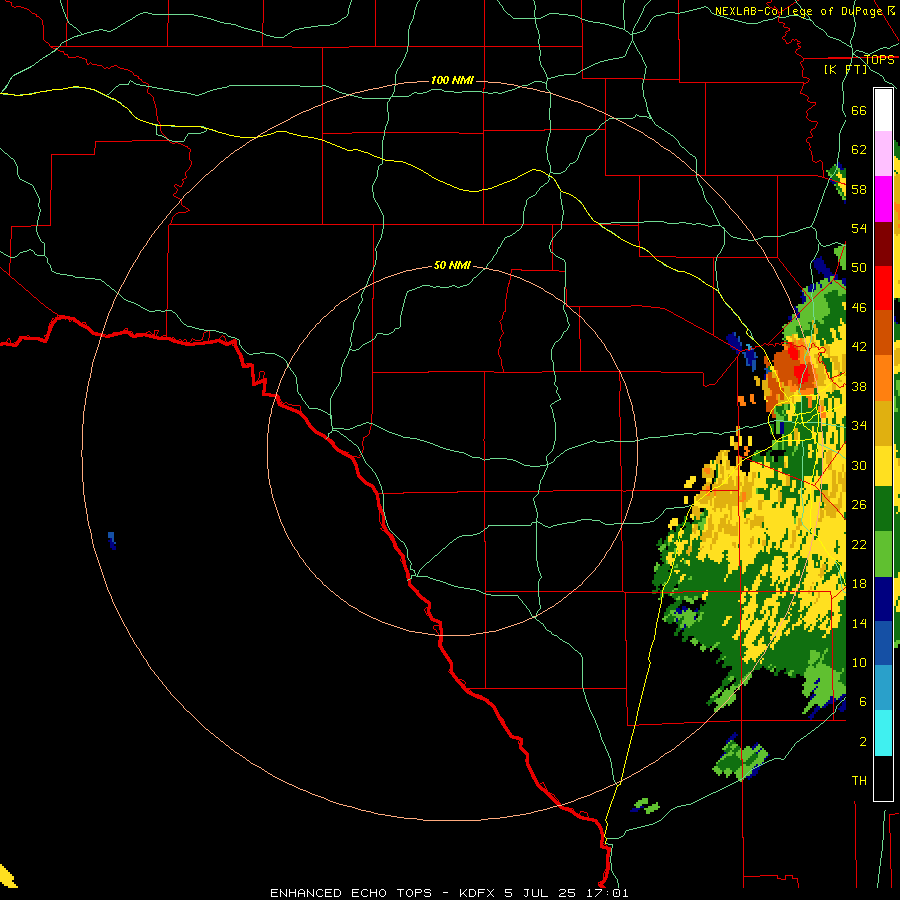Click the green echo cluster below the main storm

point(741,760)
